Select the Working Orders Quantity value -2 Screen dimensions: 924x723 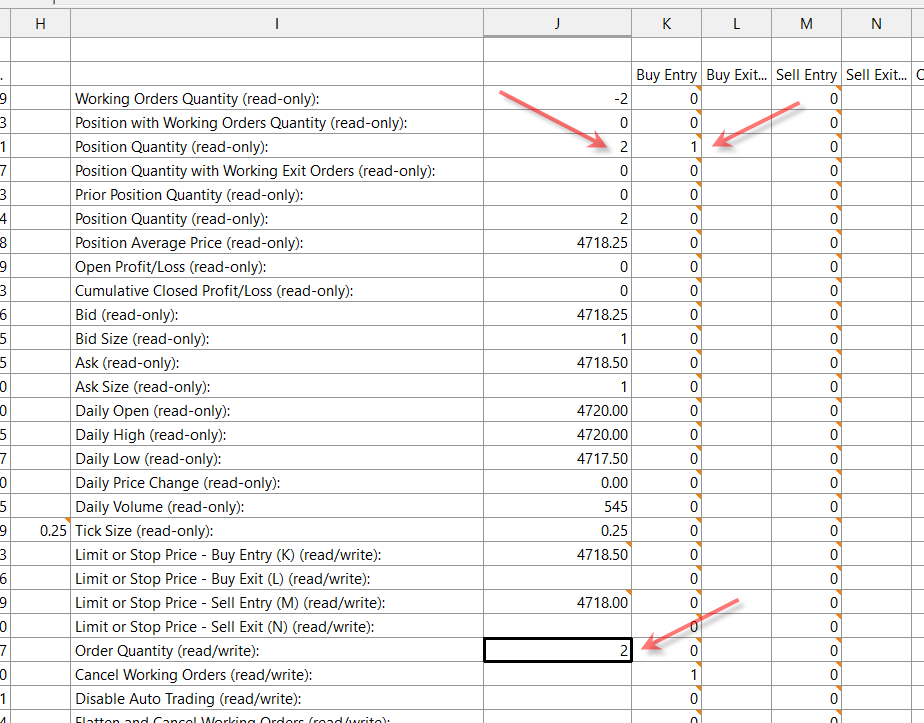(x=557, y=98)
